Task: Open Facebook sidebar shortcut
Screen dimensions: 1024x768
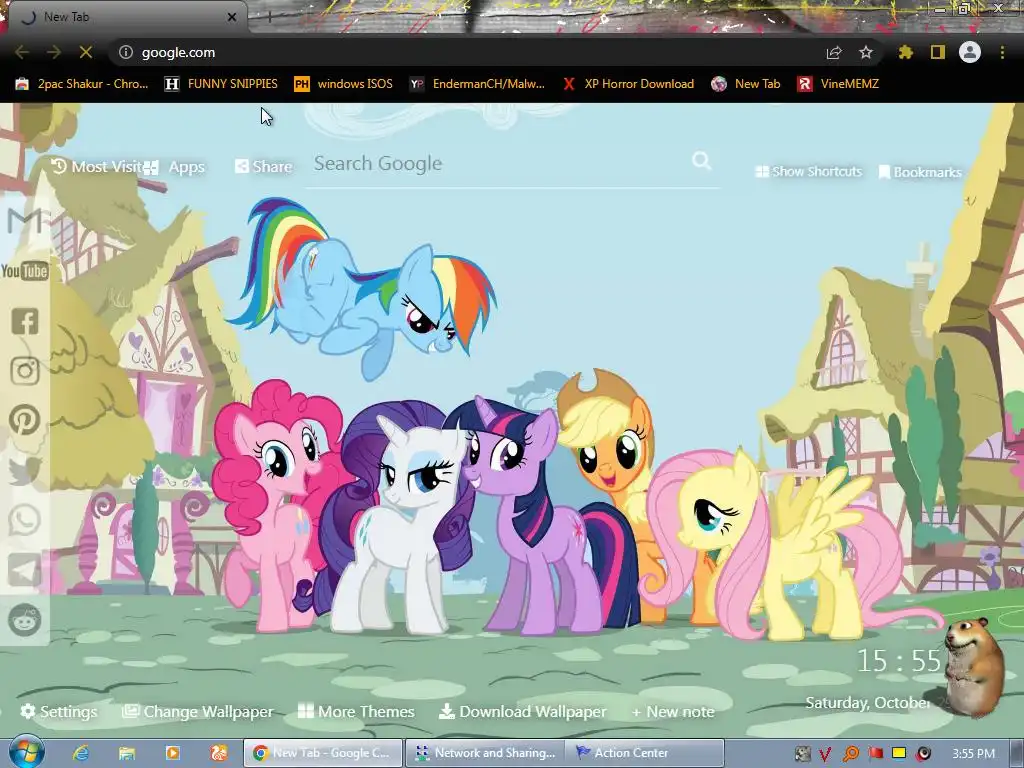Action: point(25,321)
